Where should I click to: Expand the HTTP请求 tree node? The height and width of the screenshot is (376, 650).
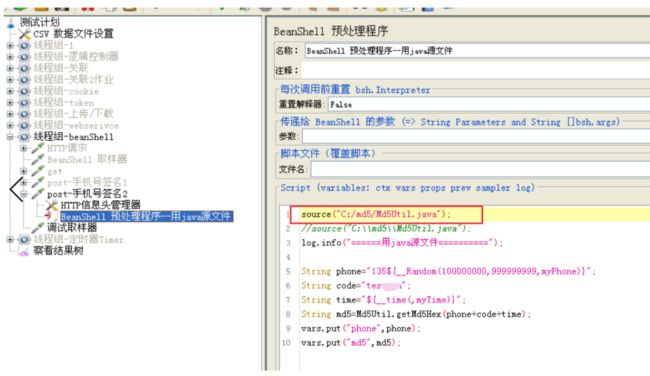coord(24,148)
